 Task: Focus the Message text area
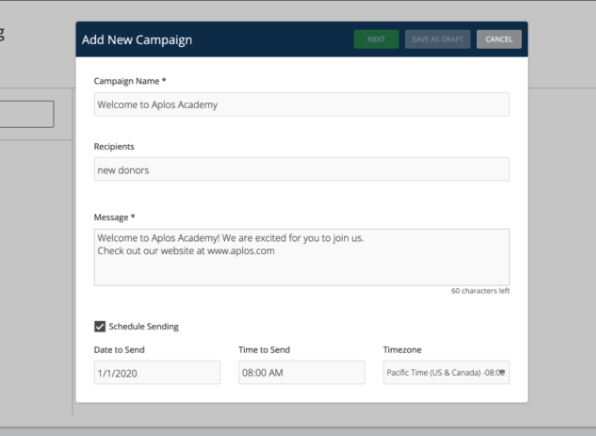301,257
